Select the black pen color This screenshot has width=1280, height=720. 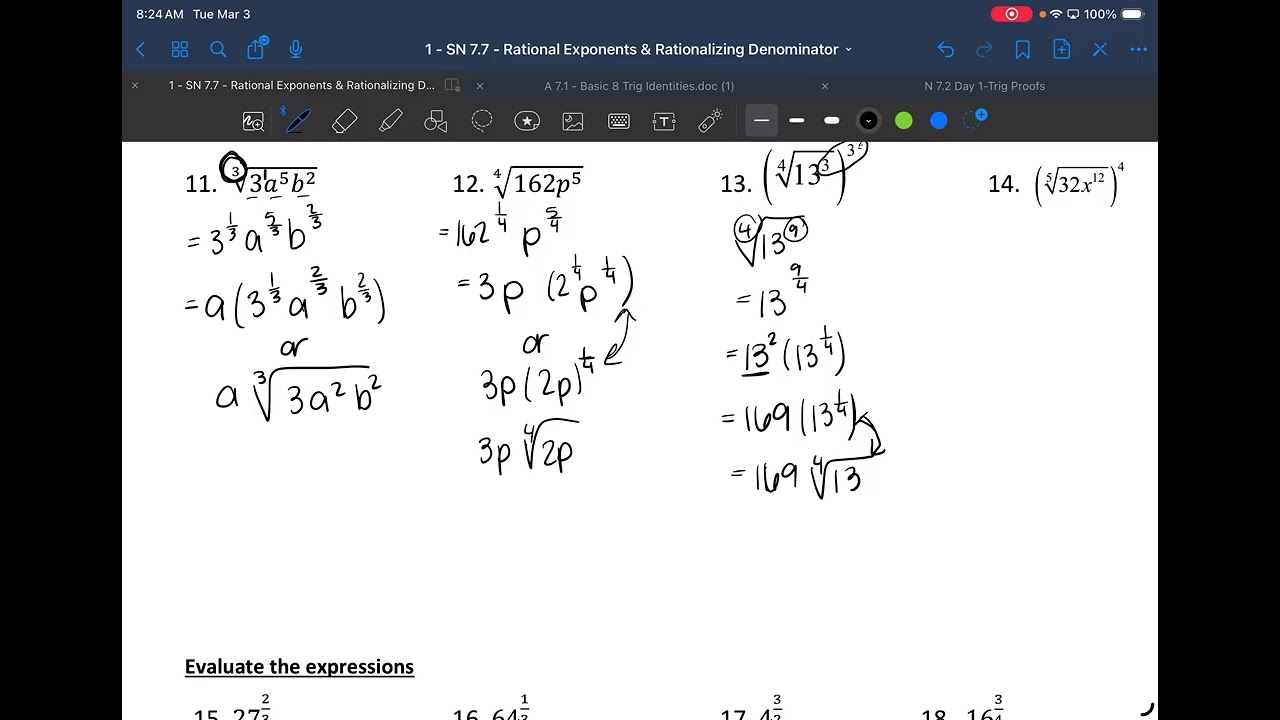868,121
